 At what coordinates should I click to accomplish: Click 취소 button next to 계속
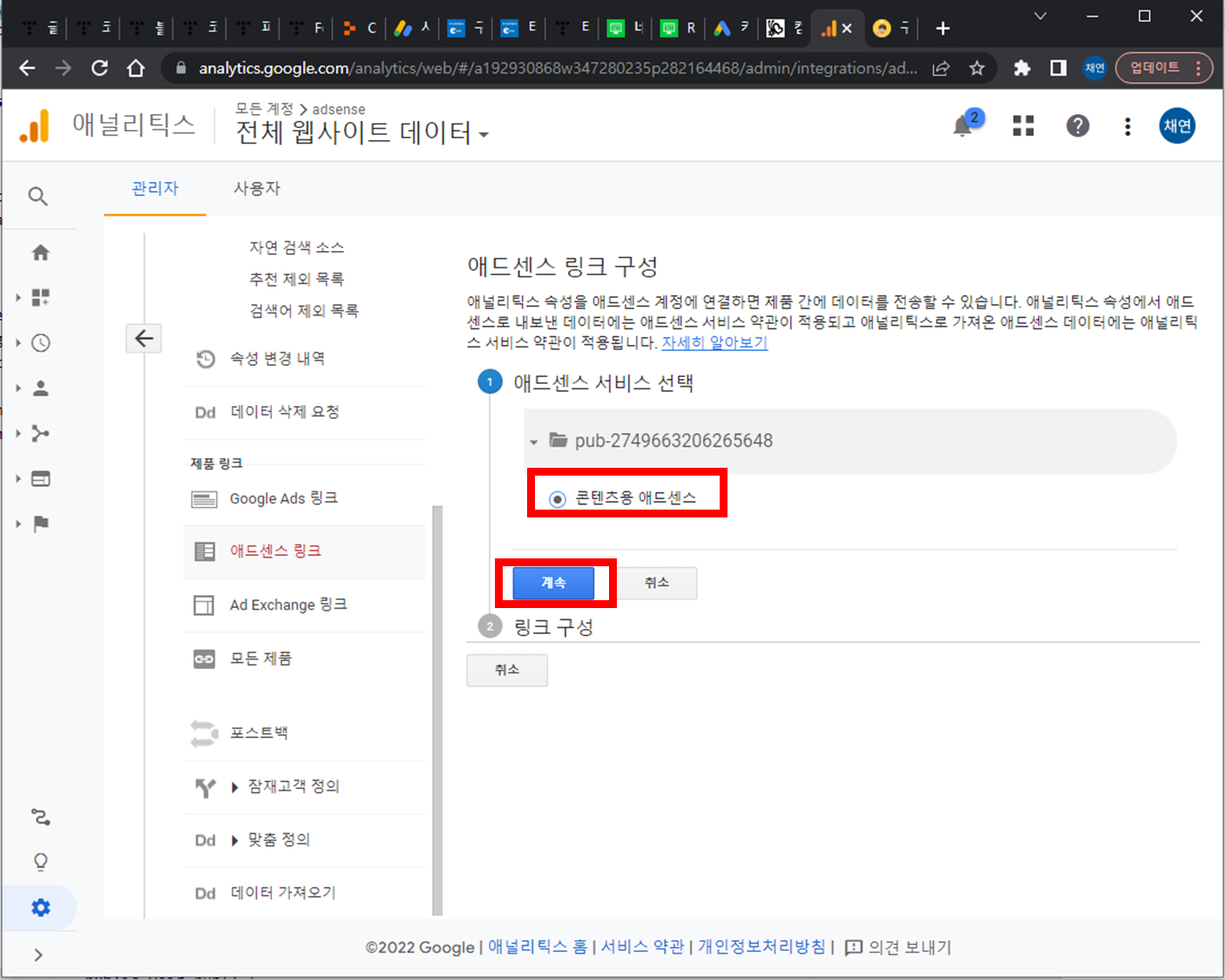coord(657,583)
